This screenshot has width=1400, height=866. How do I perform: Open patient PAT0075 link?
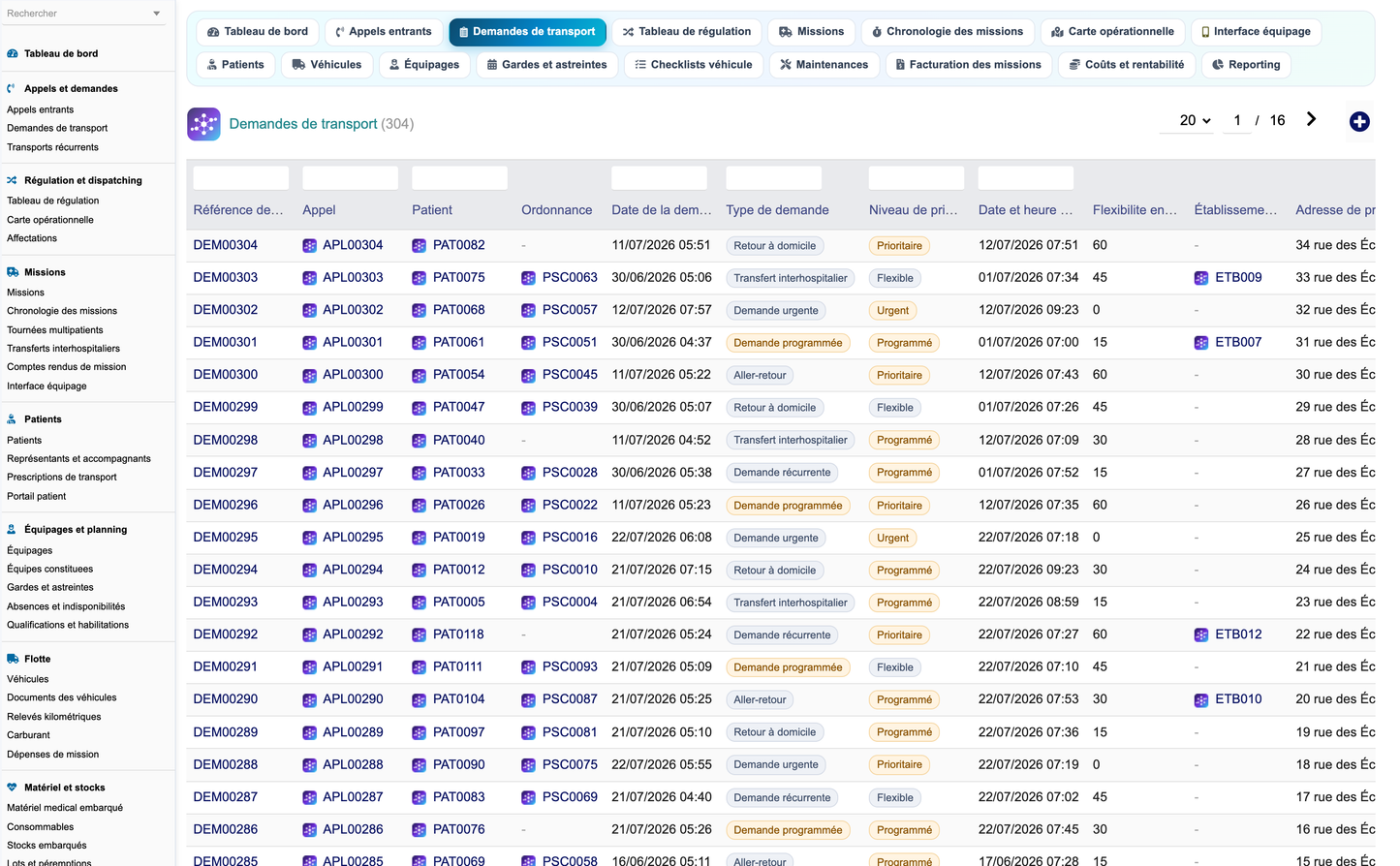(x=458, y=277)
